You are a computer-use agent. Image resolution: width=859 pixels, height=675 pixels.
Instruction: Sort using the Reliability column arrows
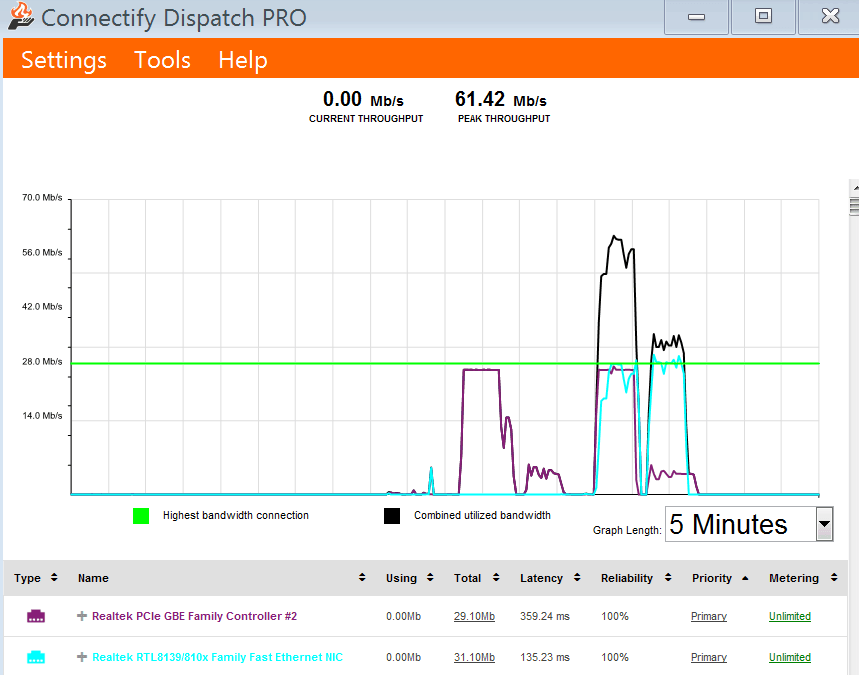click(x=667, y=578)
